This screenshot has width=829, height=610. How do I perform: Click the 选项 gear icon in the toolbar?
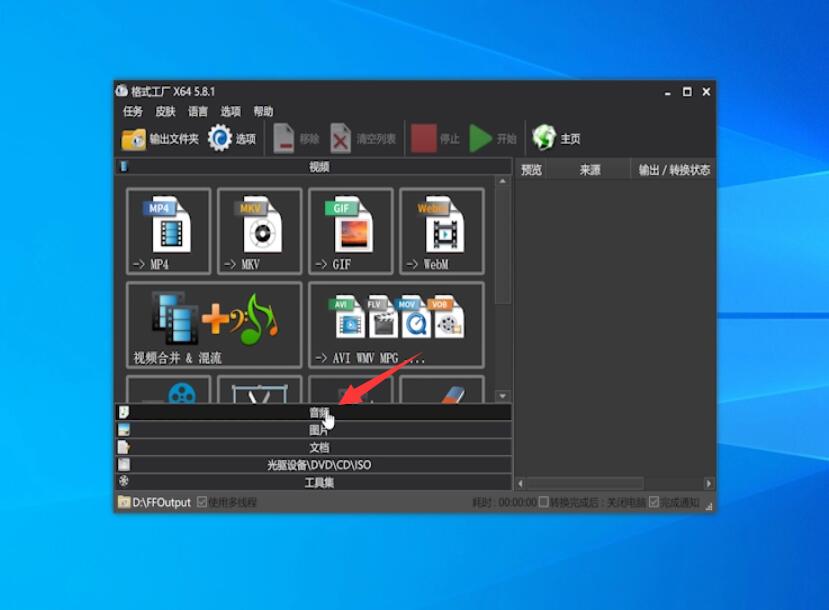click(x=219, y=138)
